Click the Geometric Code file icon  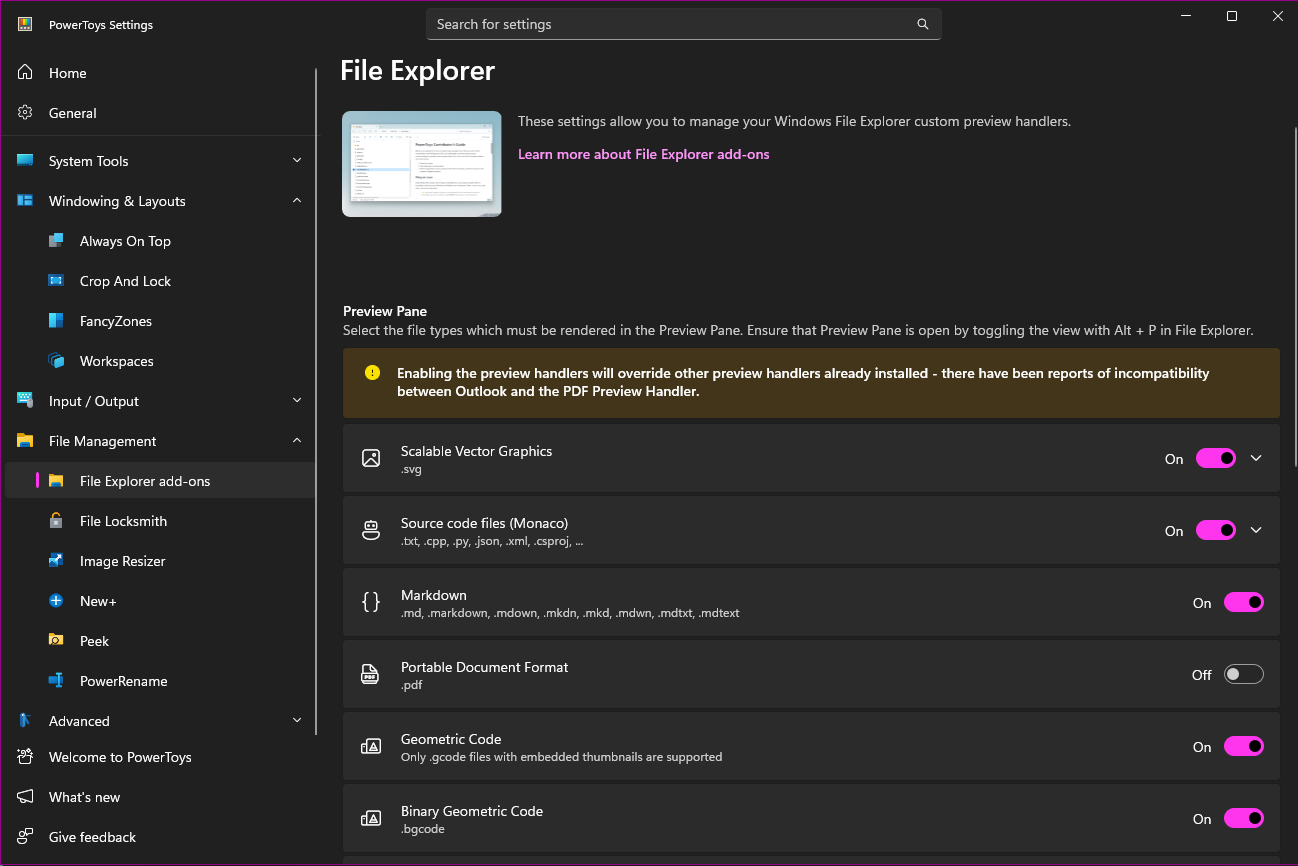pyautogui.click(x=371, y=747)
